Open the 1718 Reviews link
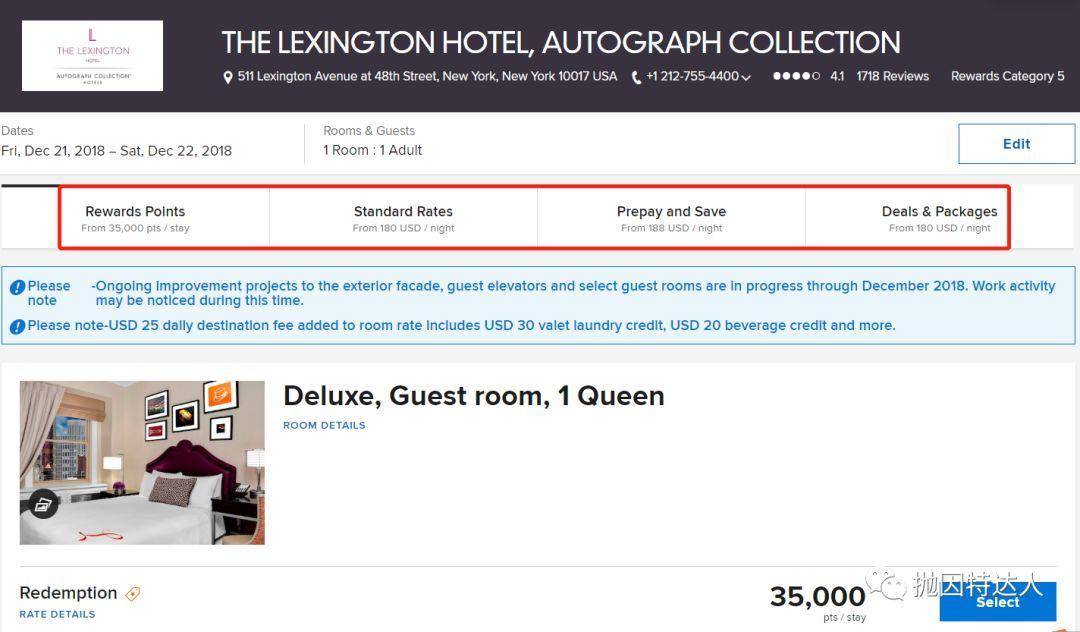Viewport: 1080px width, 632px height. coord(892,76)
